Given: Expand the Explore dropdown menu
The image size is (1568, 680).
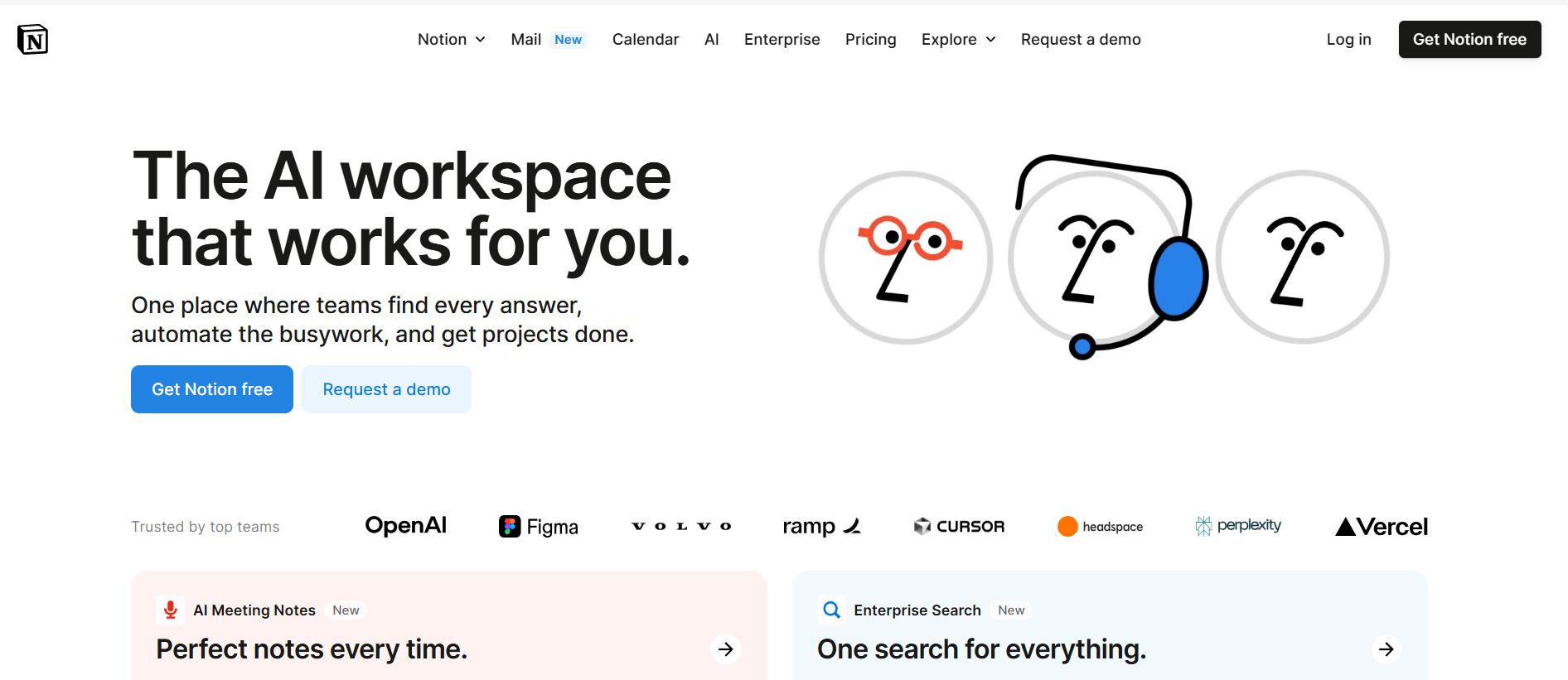Looking at the screenshot, I should pos(959,39).
